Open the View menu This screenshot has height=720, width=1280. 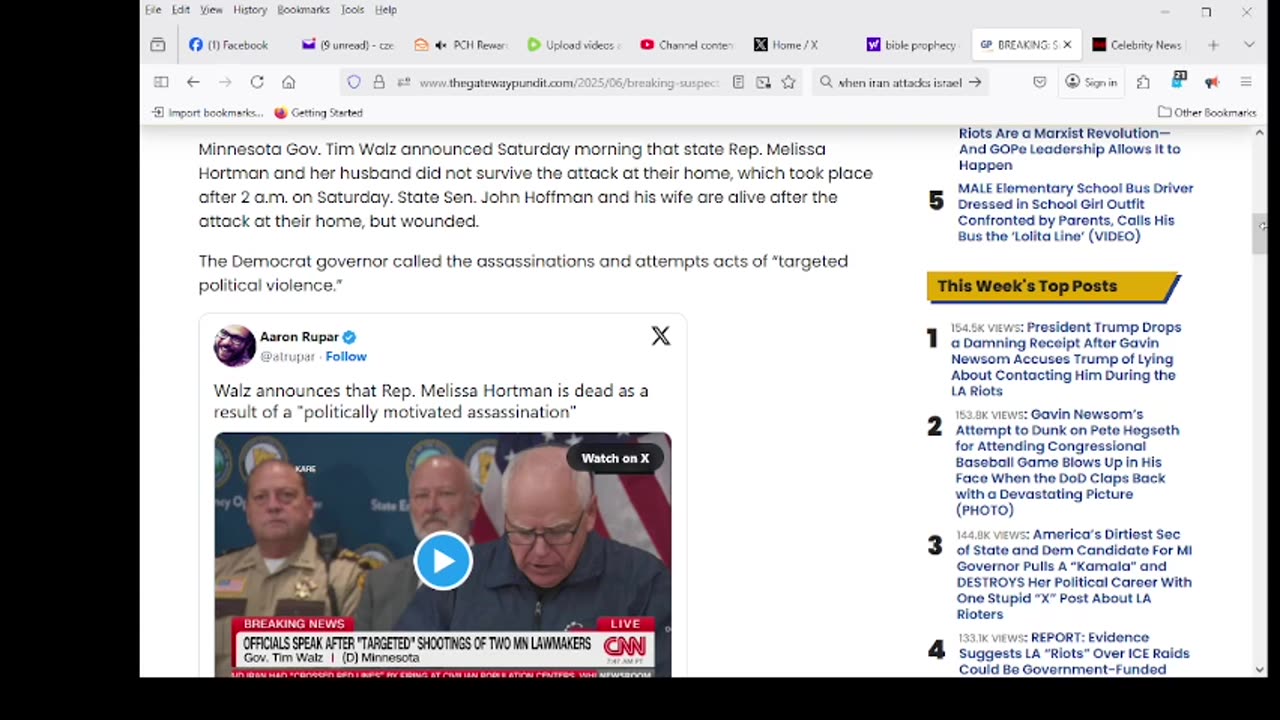211,10
